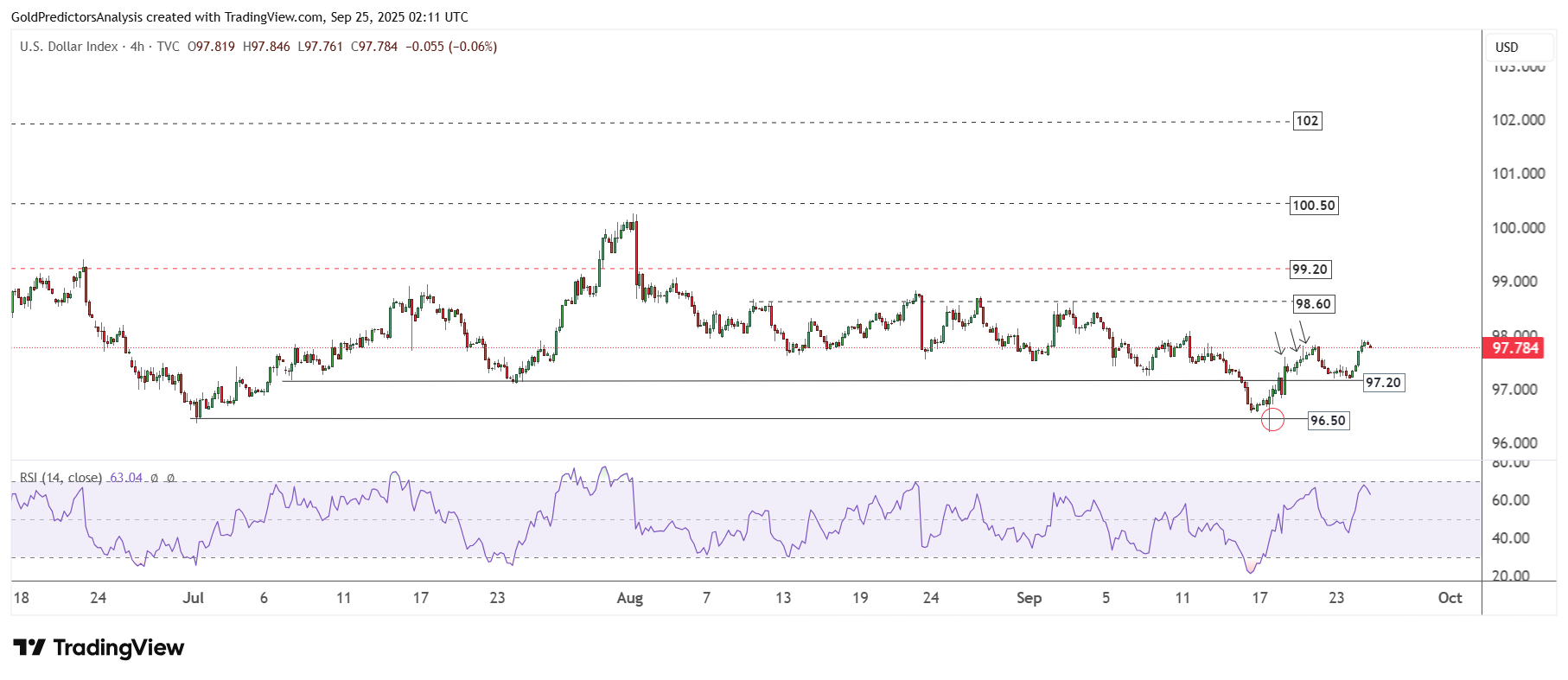Select the 102 resistance level label
This screenshot has height=680, width=1568.
click(1307, 121)
